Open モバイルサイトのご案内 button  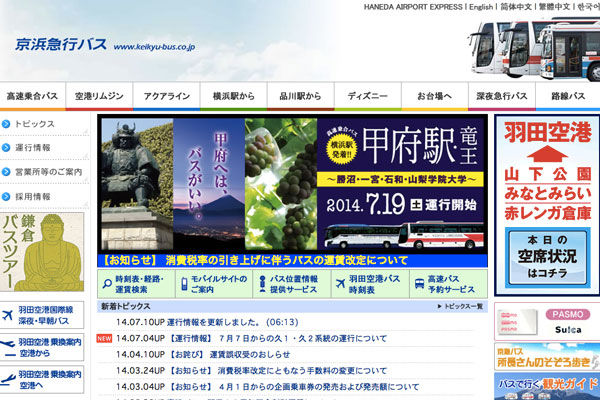point(214,284)
